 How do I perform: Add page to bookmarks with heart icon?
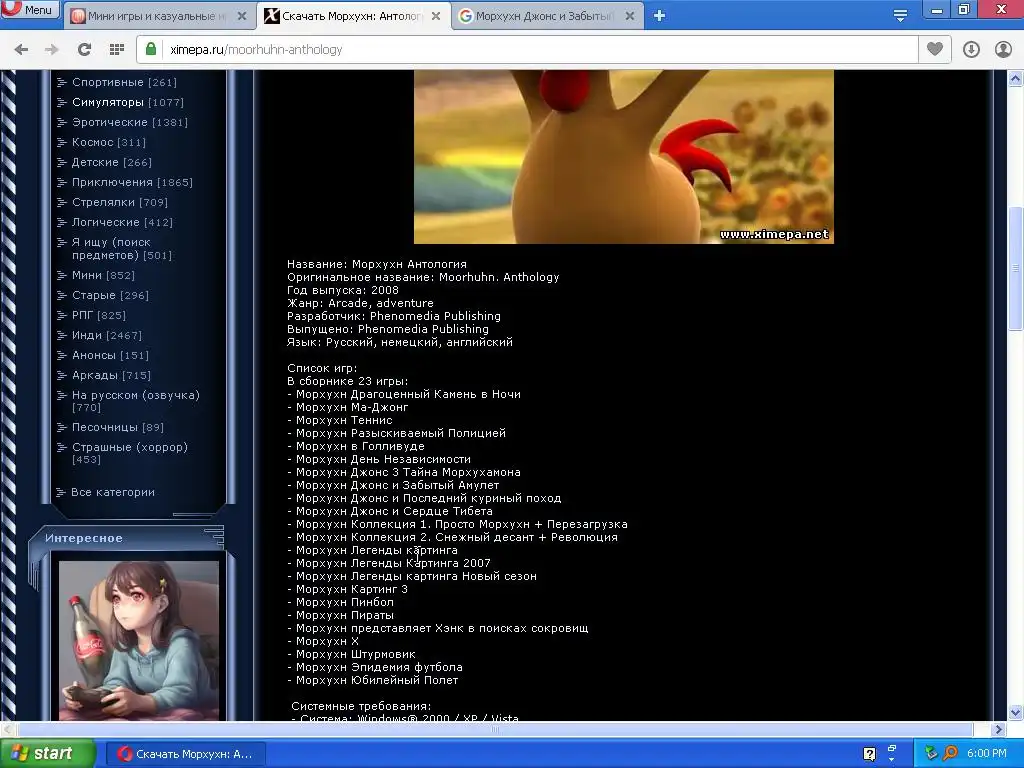tap(935, 49)
